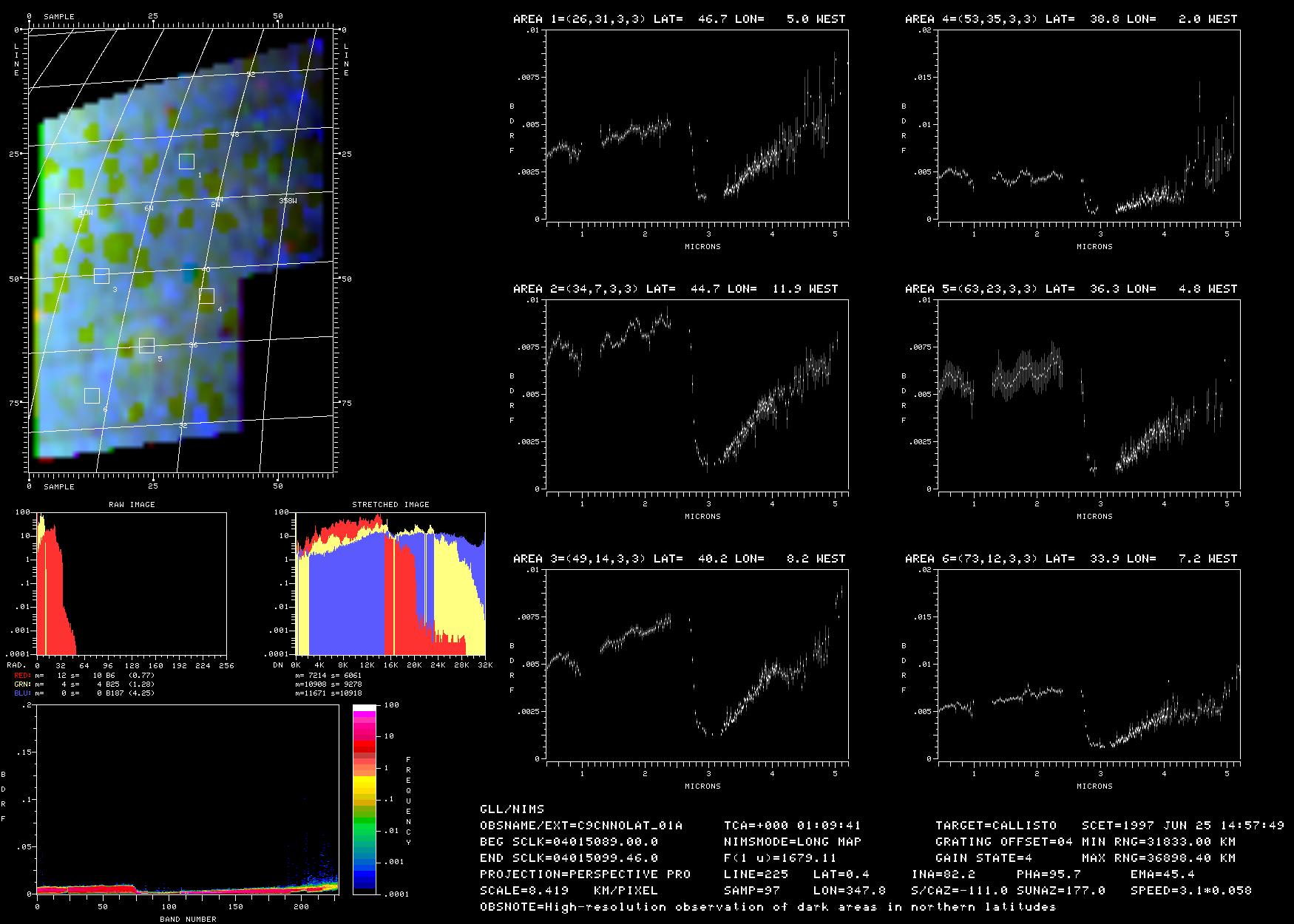This screenshot has width=1294, height=924.
Task: Click the stretched image histogram plot
Action: (390, 583)
